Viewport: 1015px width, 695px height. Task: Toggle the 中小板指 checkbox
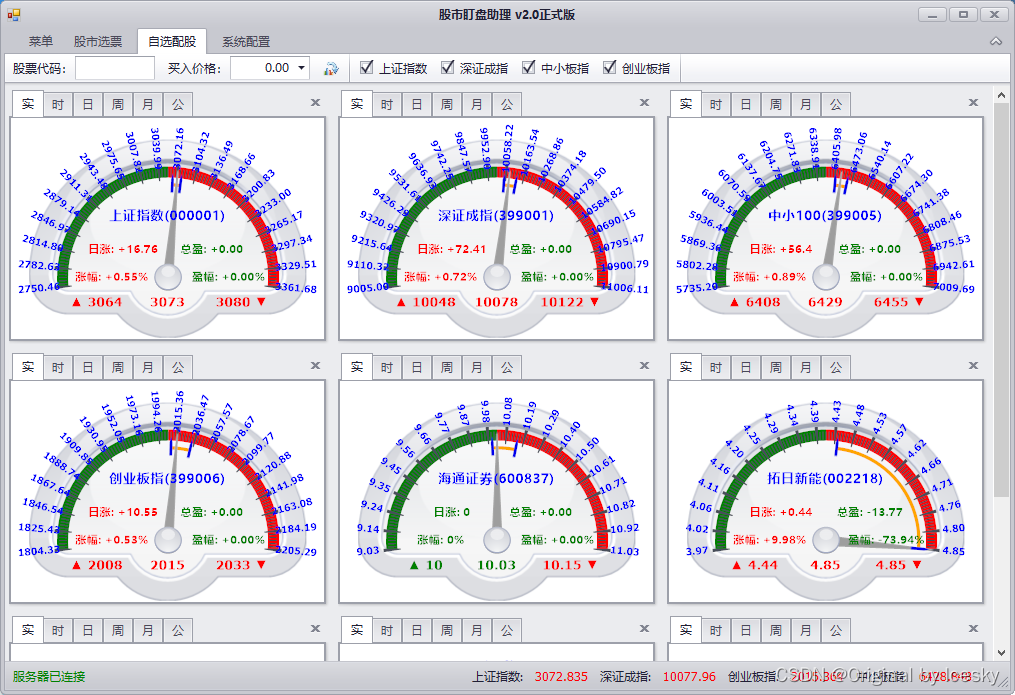coord(528,67)
